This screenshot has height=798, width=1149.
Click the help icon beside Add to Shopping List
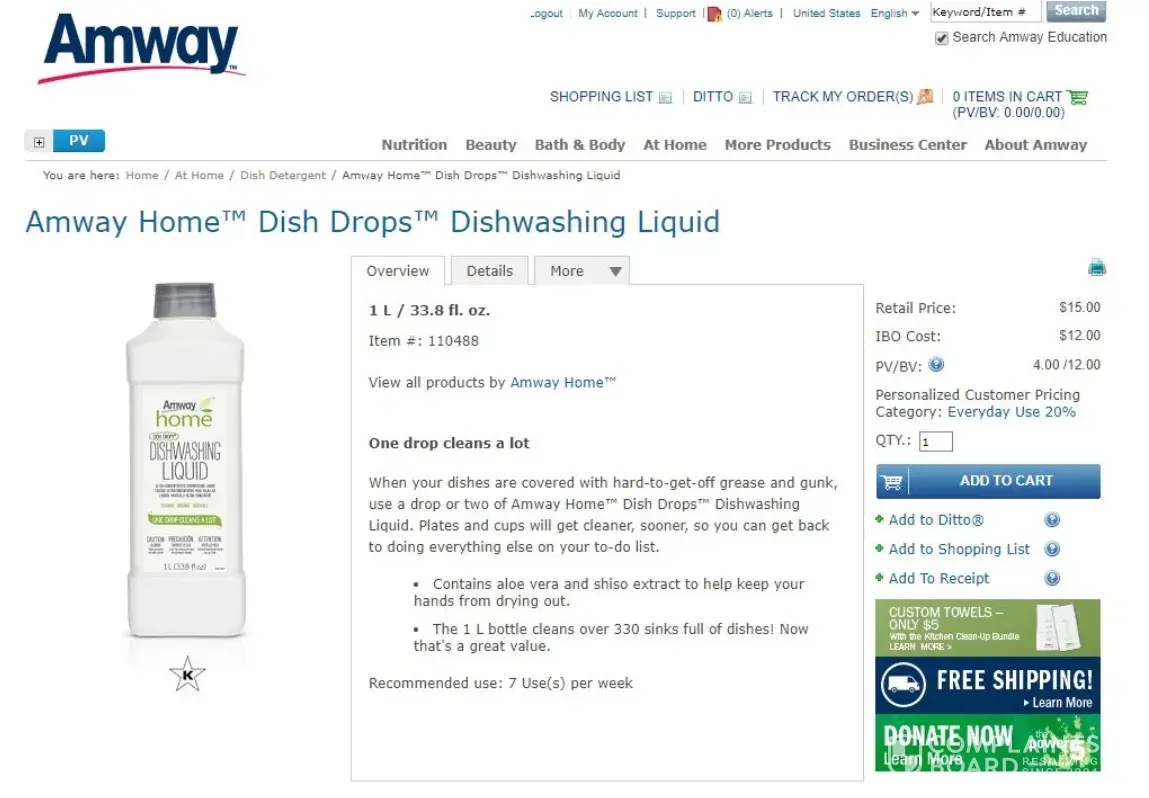[1052, 549]
